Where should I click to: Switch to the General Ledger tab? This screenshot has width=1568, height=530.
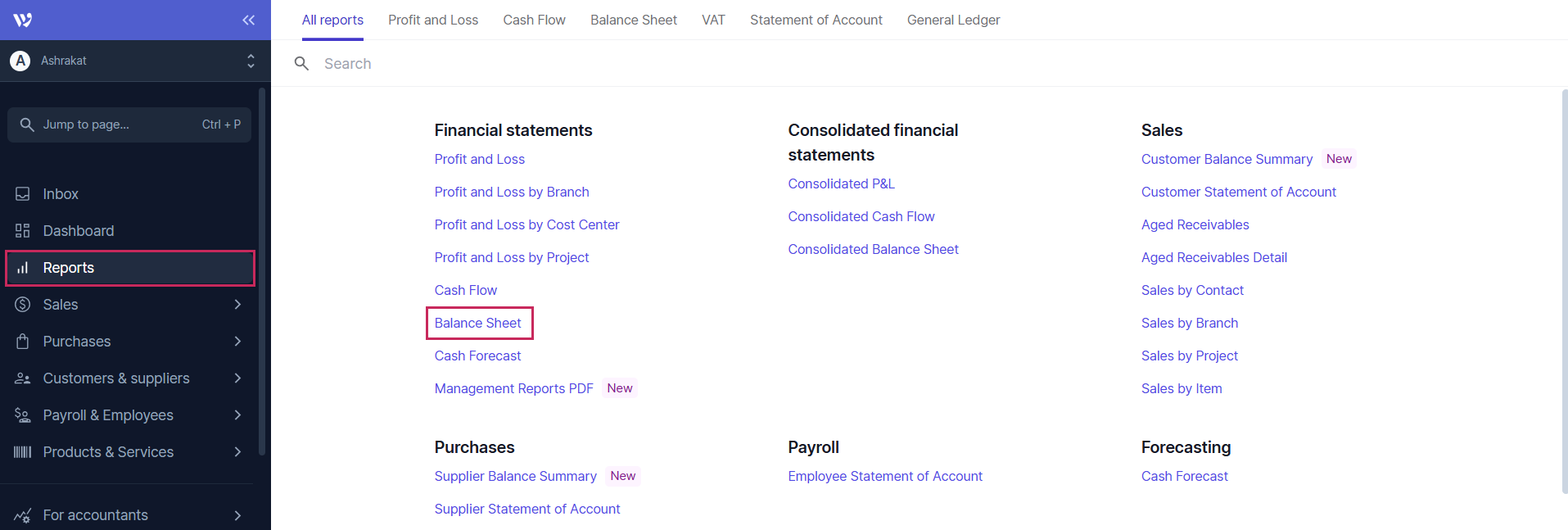point(953,20)
